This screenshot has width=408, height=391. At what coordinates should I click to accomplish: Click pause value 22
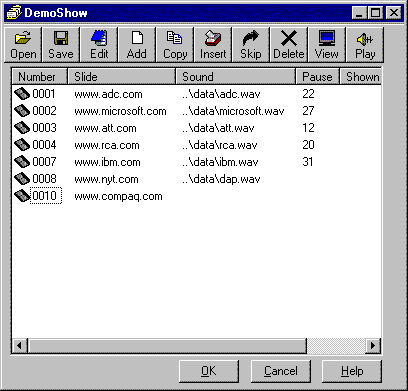[x=308, y=94]
